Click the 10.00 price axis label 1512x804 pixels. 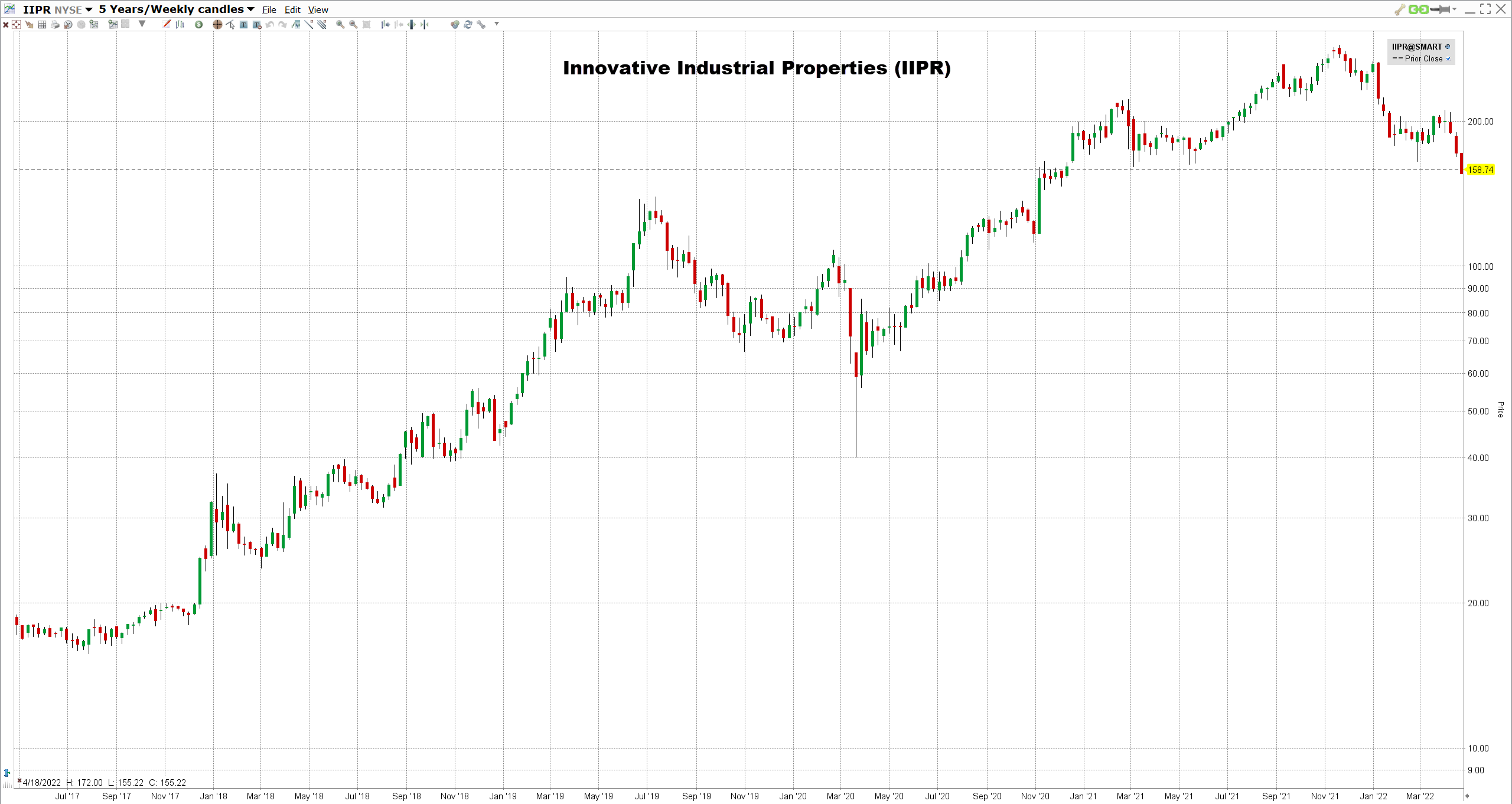(x=1478, y=748)
